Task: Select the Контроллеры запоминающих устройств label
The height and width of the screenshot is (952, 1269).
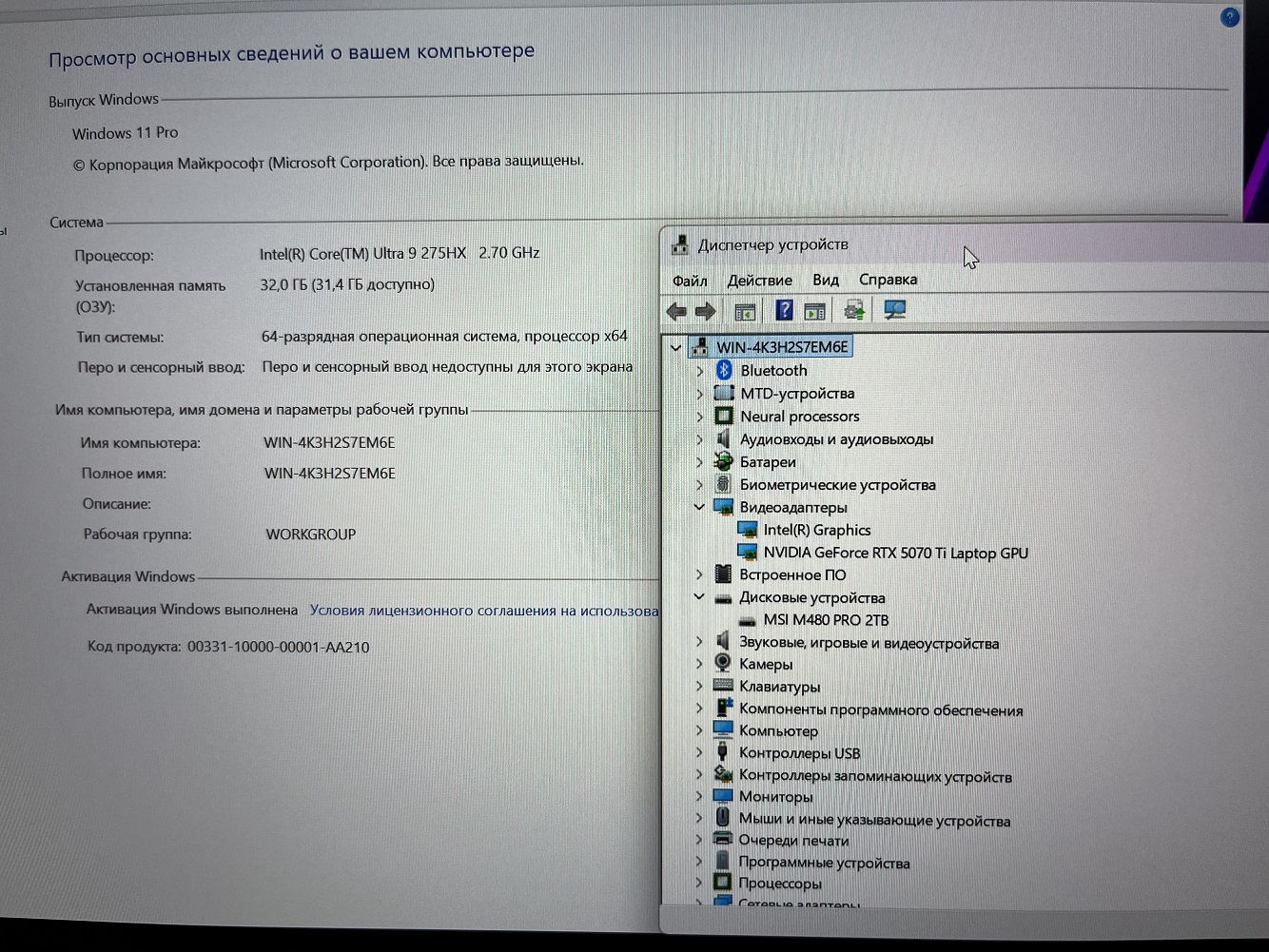Action: (x=875, y=776)
